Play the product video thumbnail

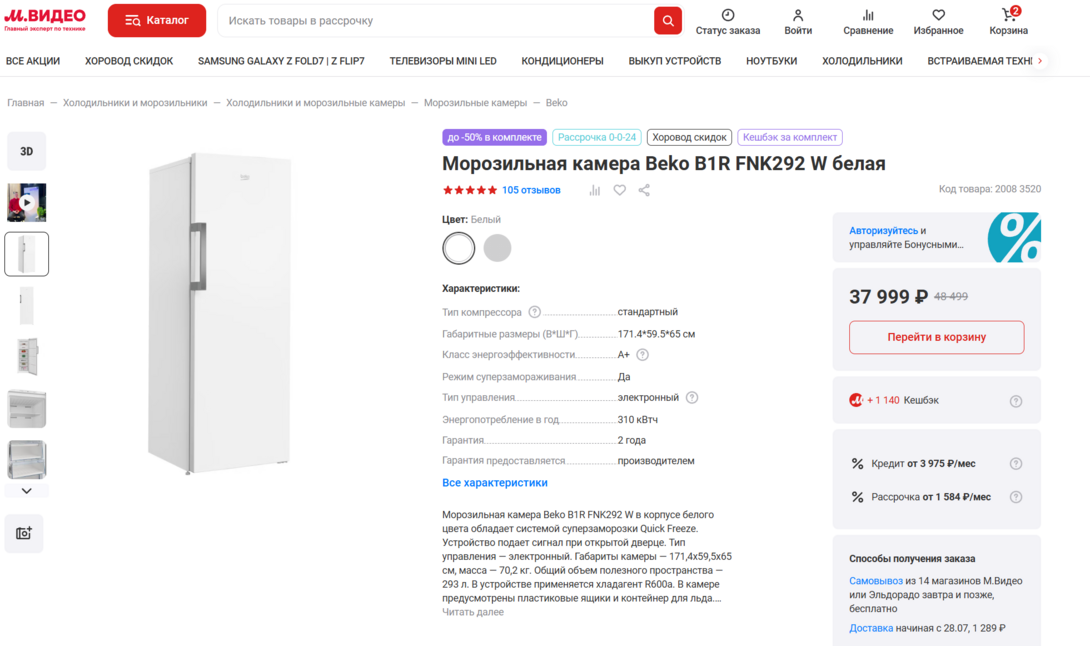26,202
